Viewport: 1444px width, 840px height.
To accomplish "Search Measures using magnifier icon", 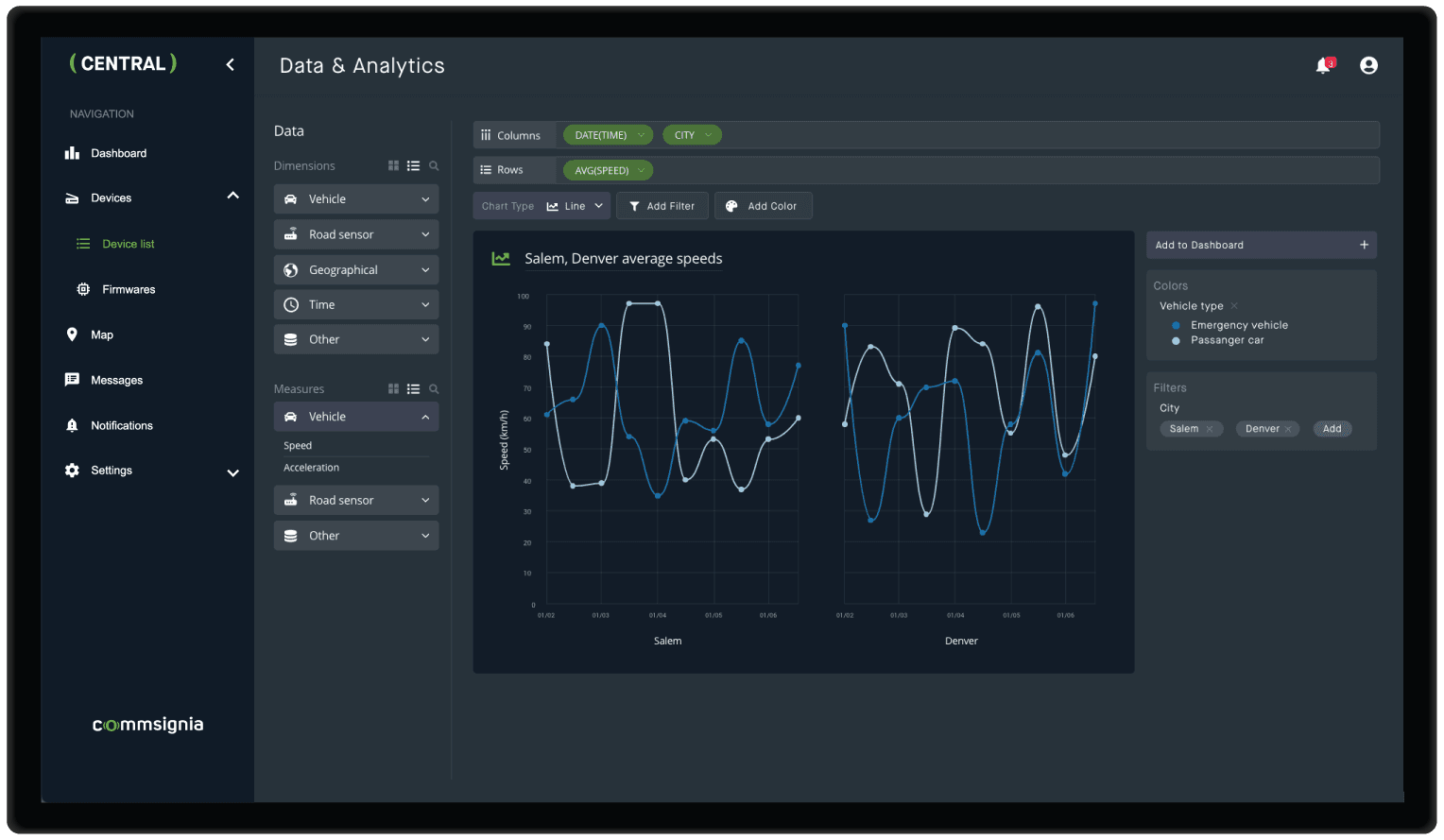I will tap(434, 389).
